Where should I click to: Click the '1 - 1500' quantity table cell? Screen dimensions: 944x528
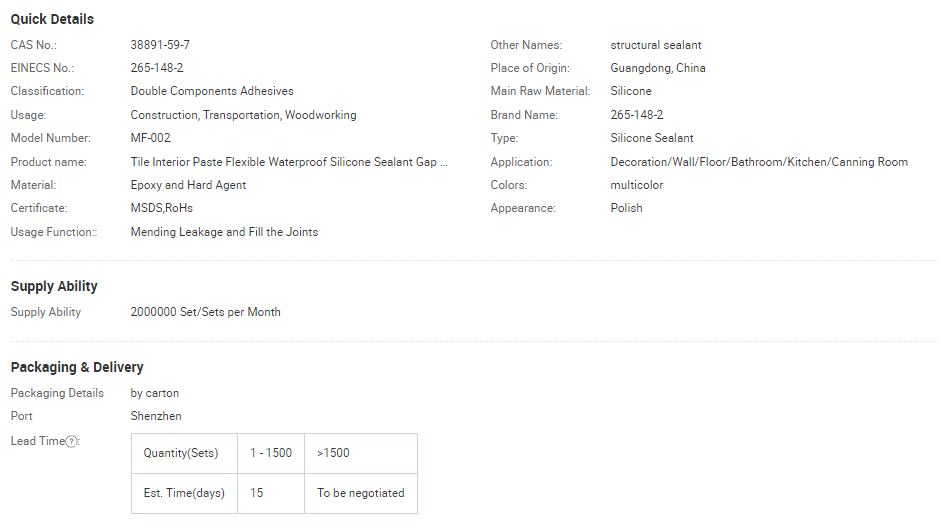tap(271, 453)
